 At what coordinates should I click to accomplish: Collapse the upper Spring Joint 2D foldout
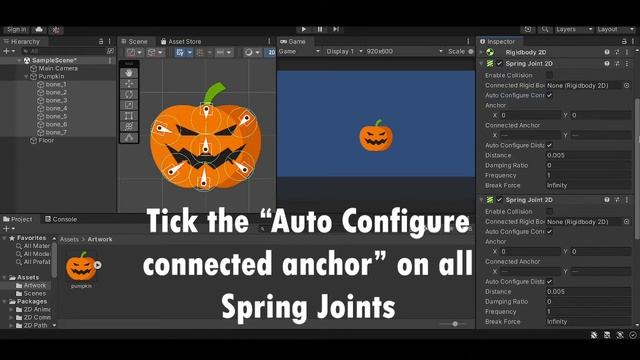tap(481, 63)
